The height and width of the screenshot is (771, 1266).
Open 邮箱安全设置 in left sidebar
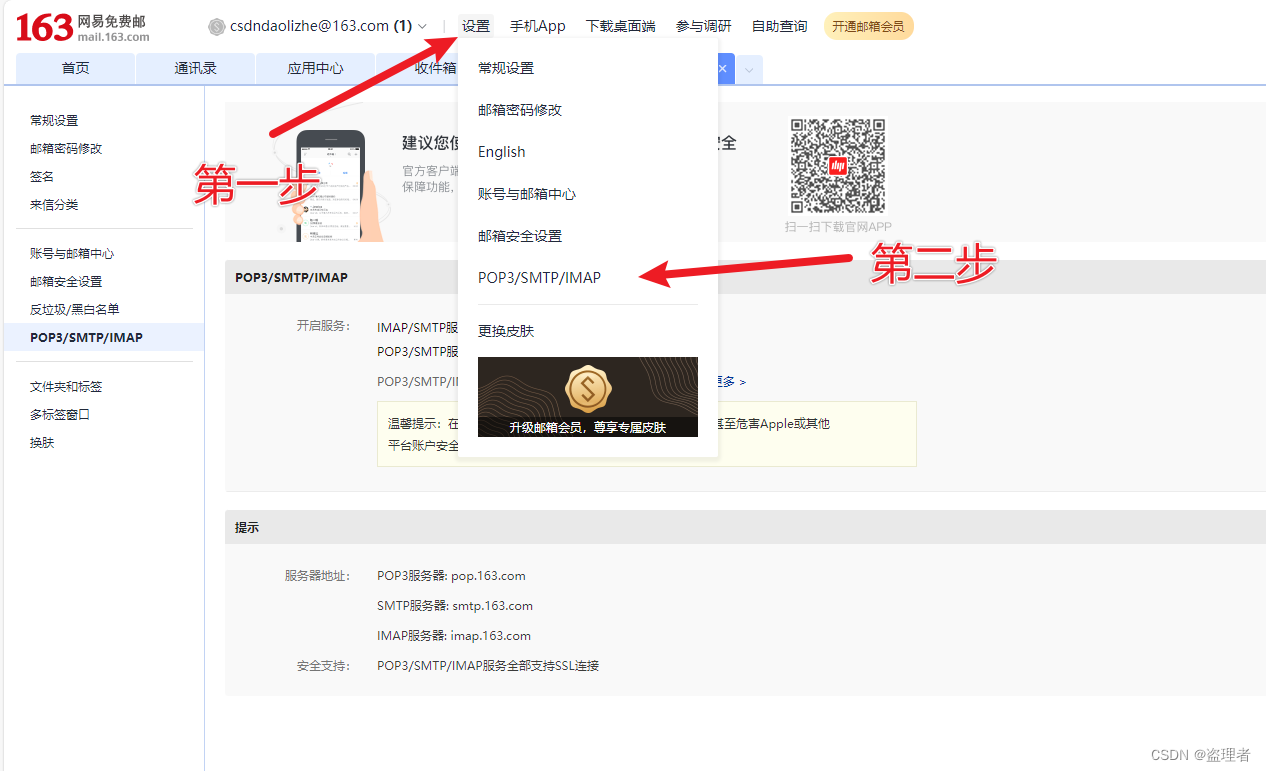66,281
